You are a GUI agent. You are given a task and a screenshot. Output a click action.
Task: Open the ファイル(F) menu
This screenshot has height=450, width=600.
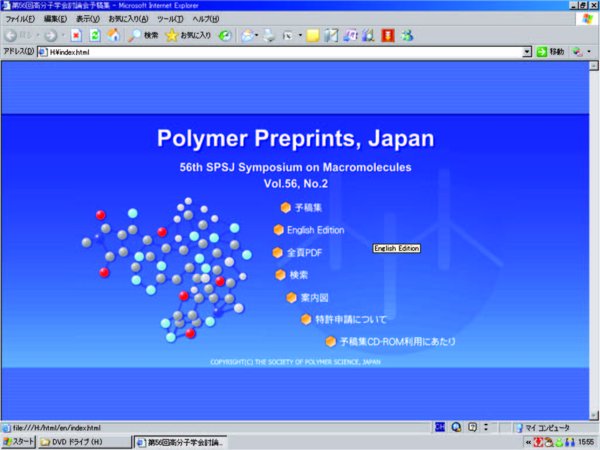(x=20, y=19)
